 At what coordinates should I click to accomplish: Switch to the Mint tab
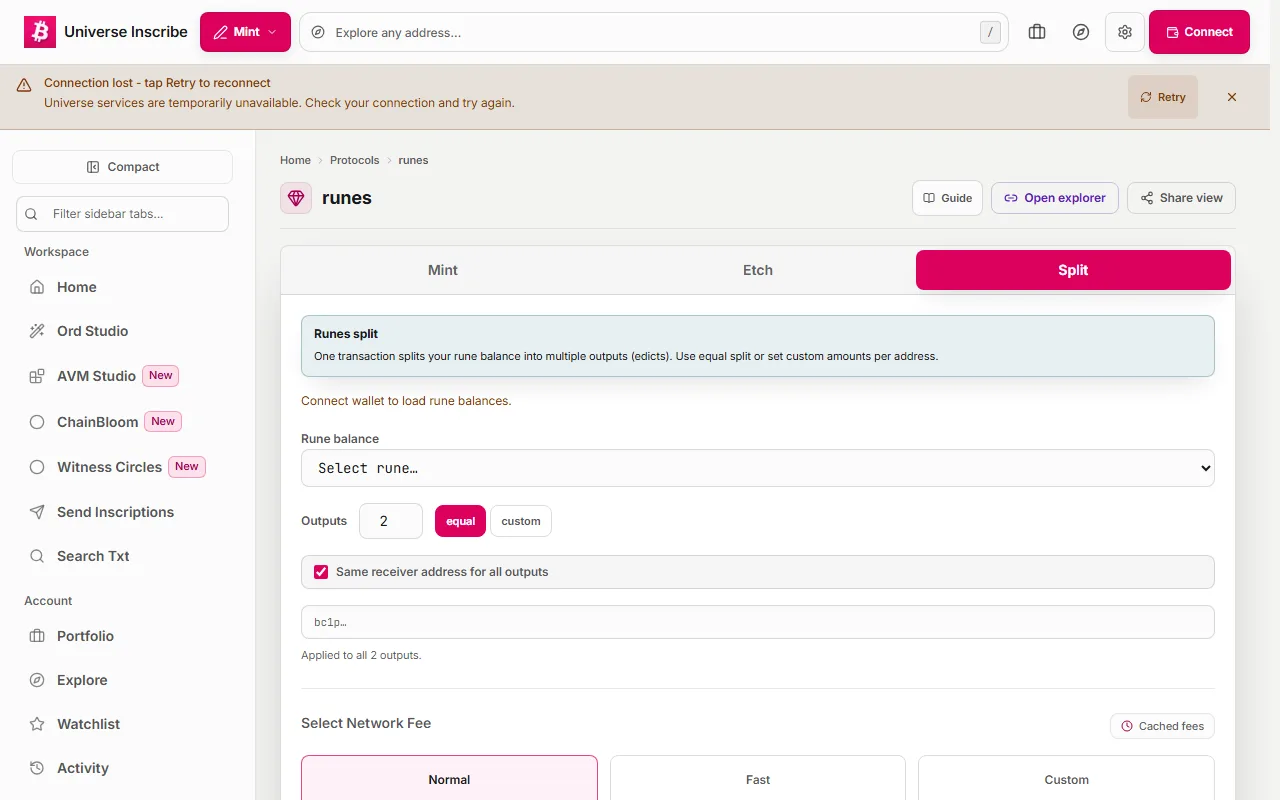(x=443, y=270)
